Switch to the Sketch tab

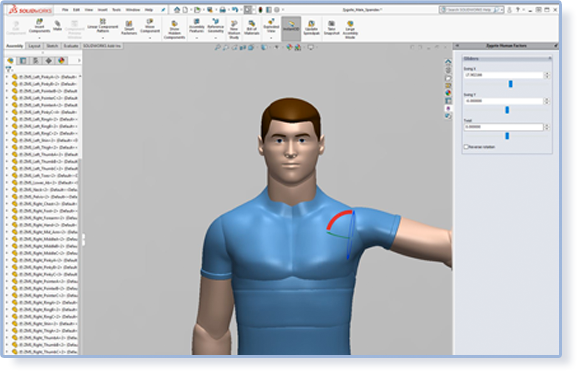pos(52,46)
